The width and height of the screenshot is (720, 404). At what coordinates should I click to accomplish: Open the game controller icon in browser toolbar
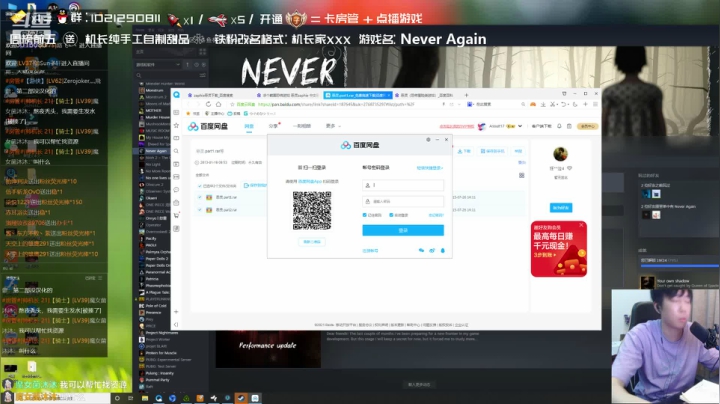[533, 104]
